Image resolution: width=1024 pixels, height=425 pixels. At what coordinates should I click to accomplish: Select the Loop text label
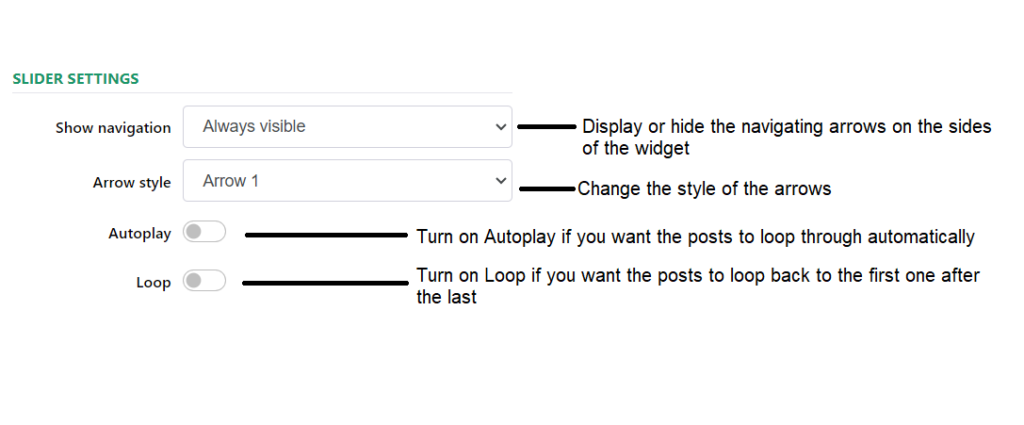(x=153, y=282)
